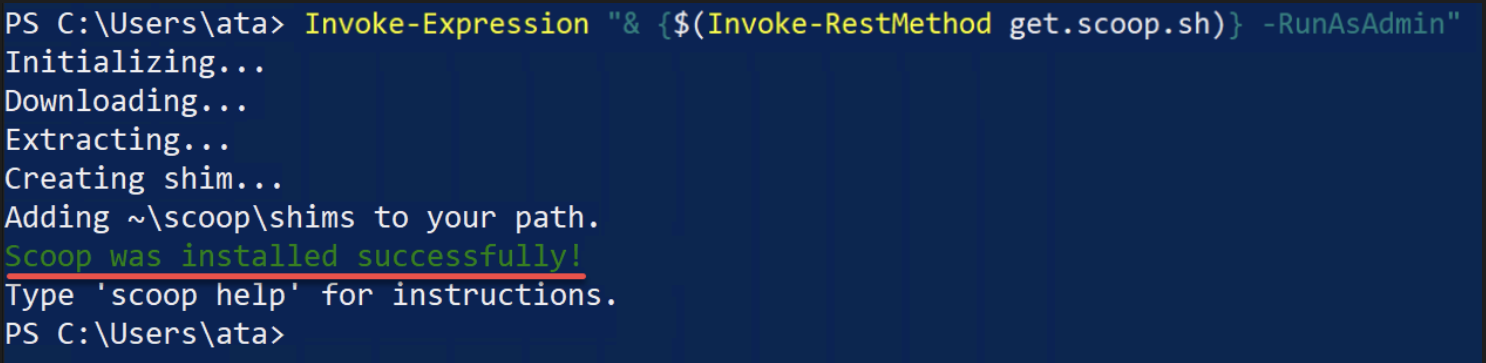1486x363 pixels.
Task: Click the Initializing... output line
Action: click(135, 63)
